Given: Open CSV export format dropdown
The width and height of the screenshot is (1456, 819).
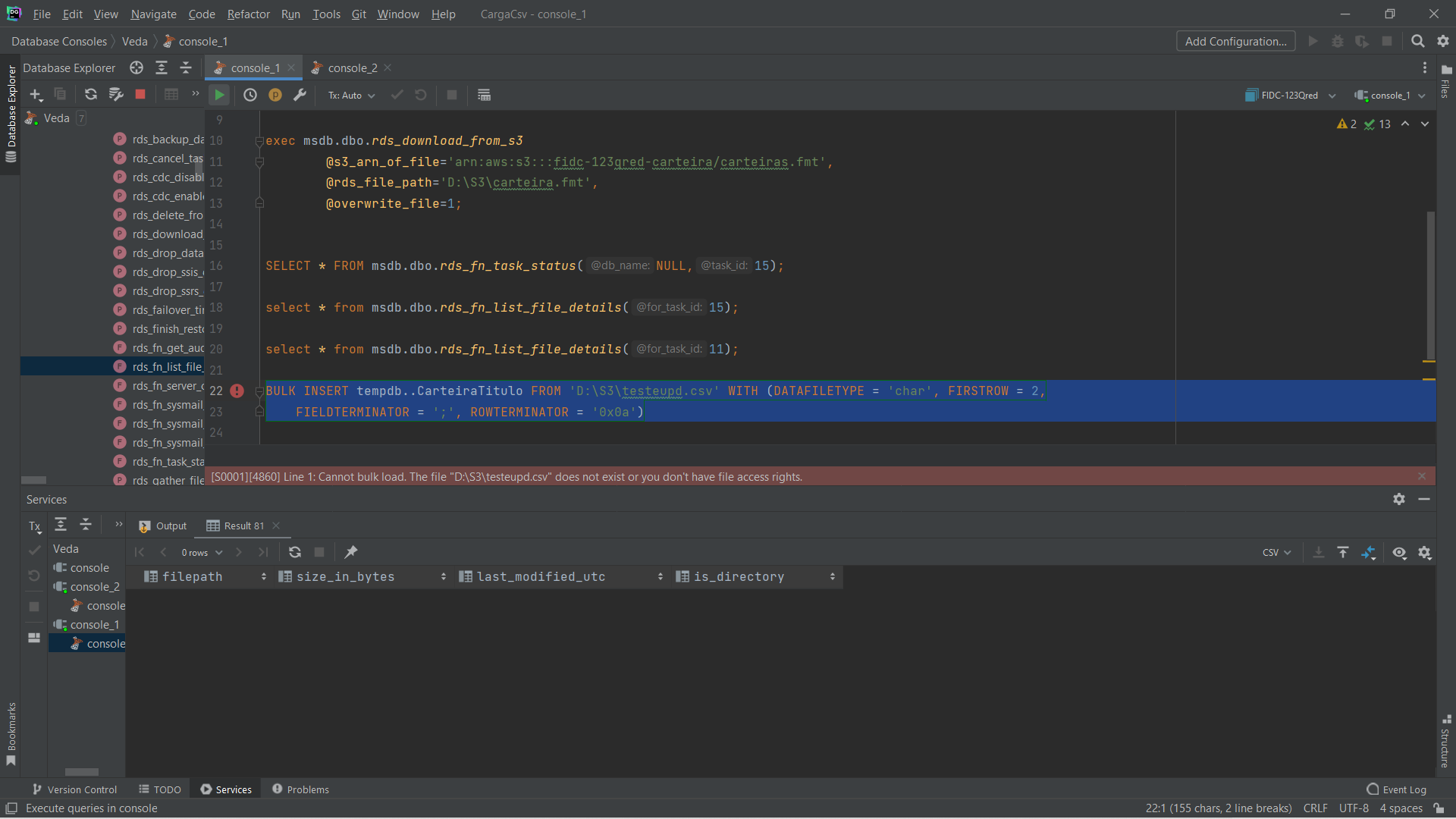Looking at the screenshot, I should coord(1276,553).
